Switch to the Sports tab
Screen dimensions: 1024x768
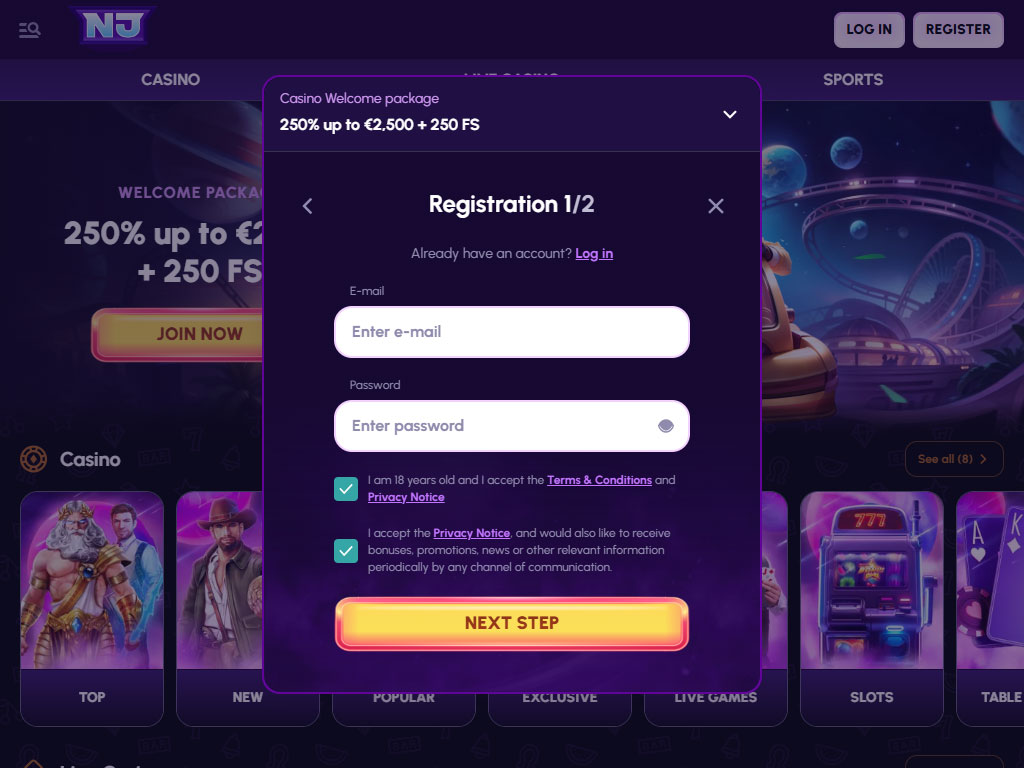point(853,80)
